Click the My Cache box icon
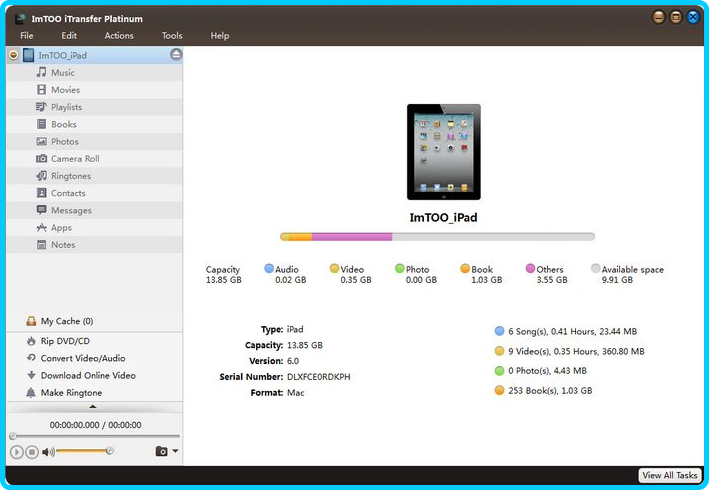The width and height of the screenshot is (709, 490). [x=31, y=321]
